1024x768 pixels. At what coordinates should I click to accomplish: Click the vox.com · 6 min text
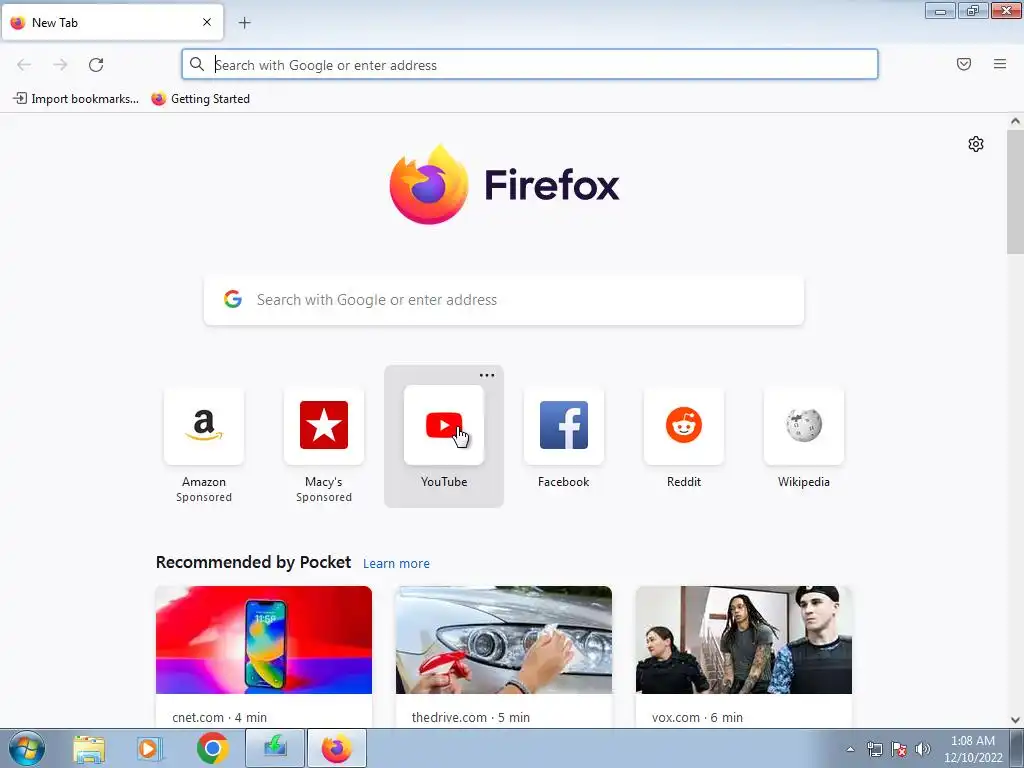pos(697,717)
